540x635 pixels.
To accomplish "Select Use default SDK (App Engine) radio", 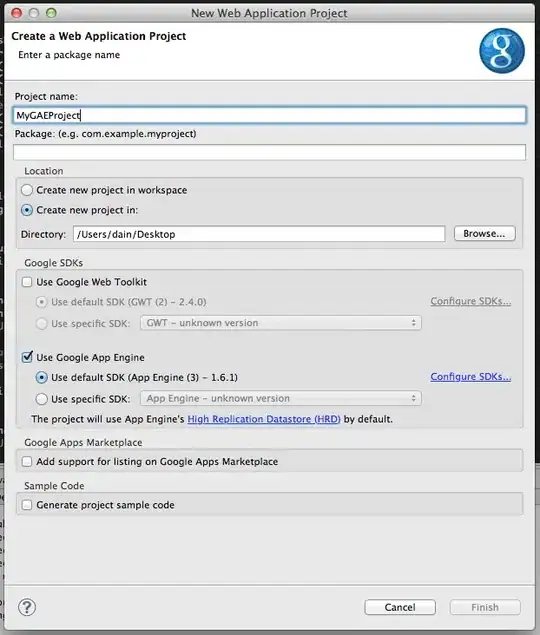I will coord(41,377).
